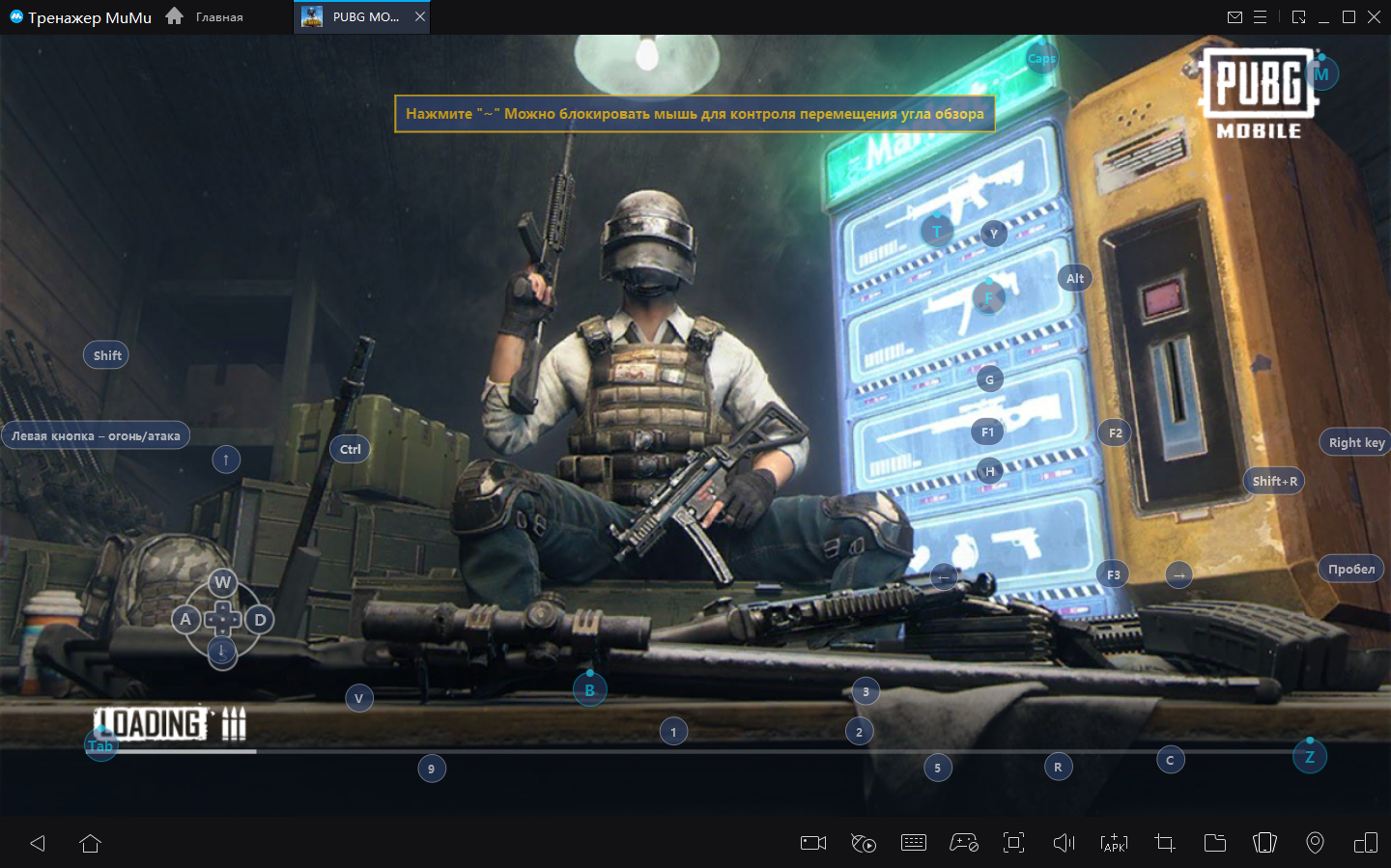Open the keyboard mapping settings icon
Viewport: 1391px width, 868px height.
[913, 843]
